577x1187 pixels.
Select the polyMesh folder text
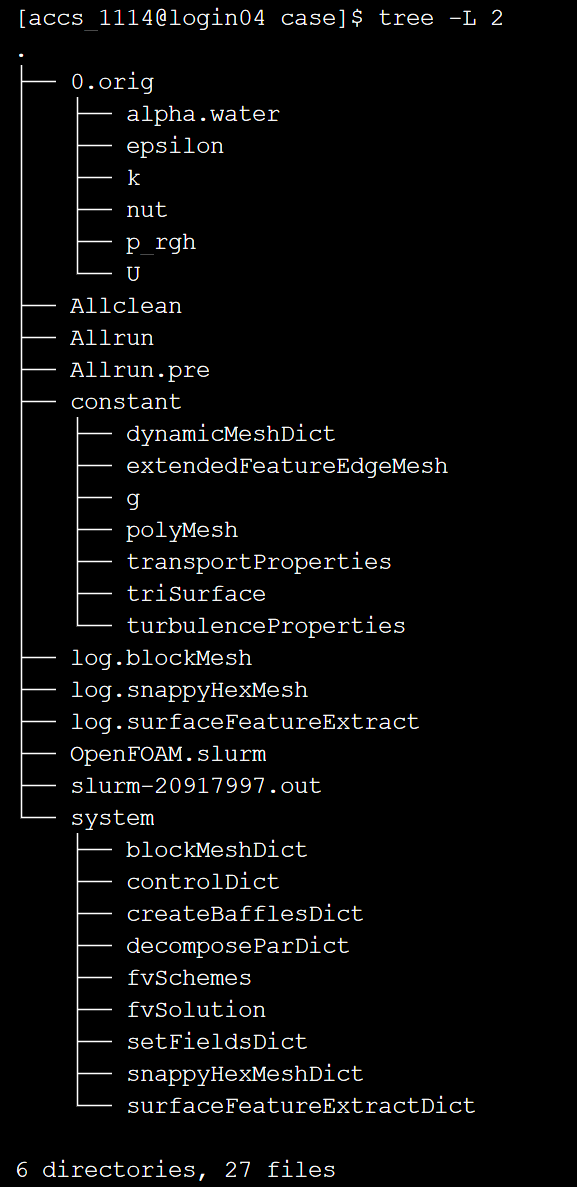182,531
